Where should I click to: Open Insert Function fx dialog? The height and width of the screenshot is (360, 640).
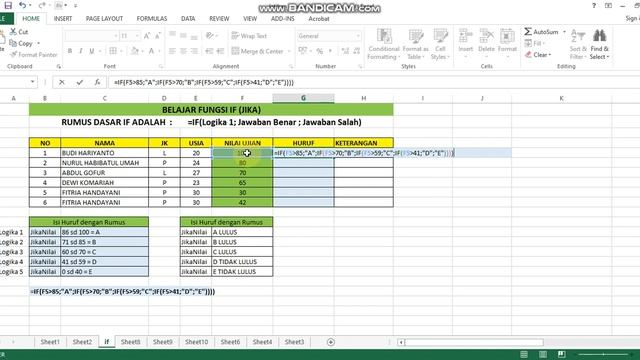pos(97,82)
